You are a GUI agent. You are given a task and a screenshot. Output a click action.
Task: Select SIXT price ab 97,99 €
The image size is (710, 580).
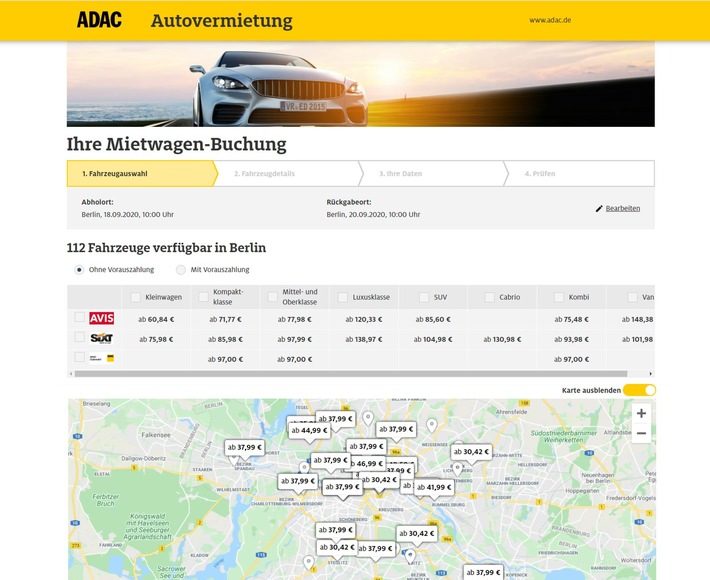[x=295, y=339]
